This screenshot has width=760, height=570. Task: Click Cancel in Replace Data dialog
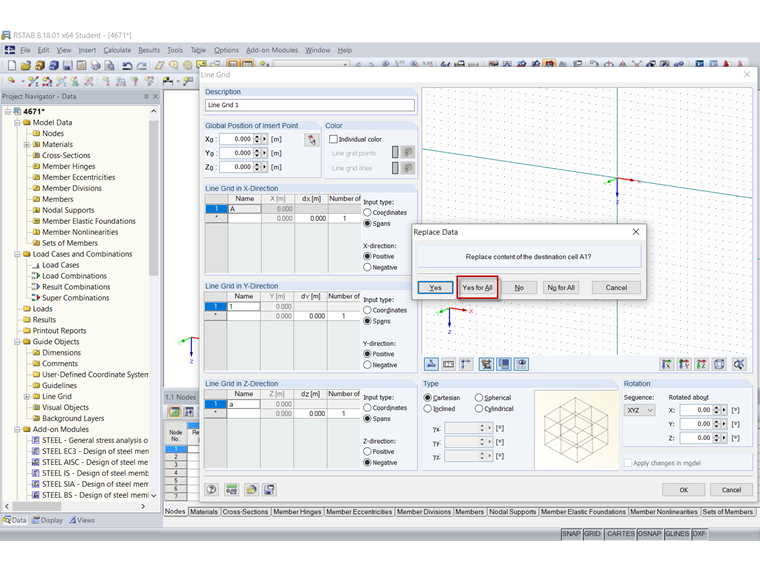tap(616, 287)
